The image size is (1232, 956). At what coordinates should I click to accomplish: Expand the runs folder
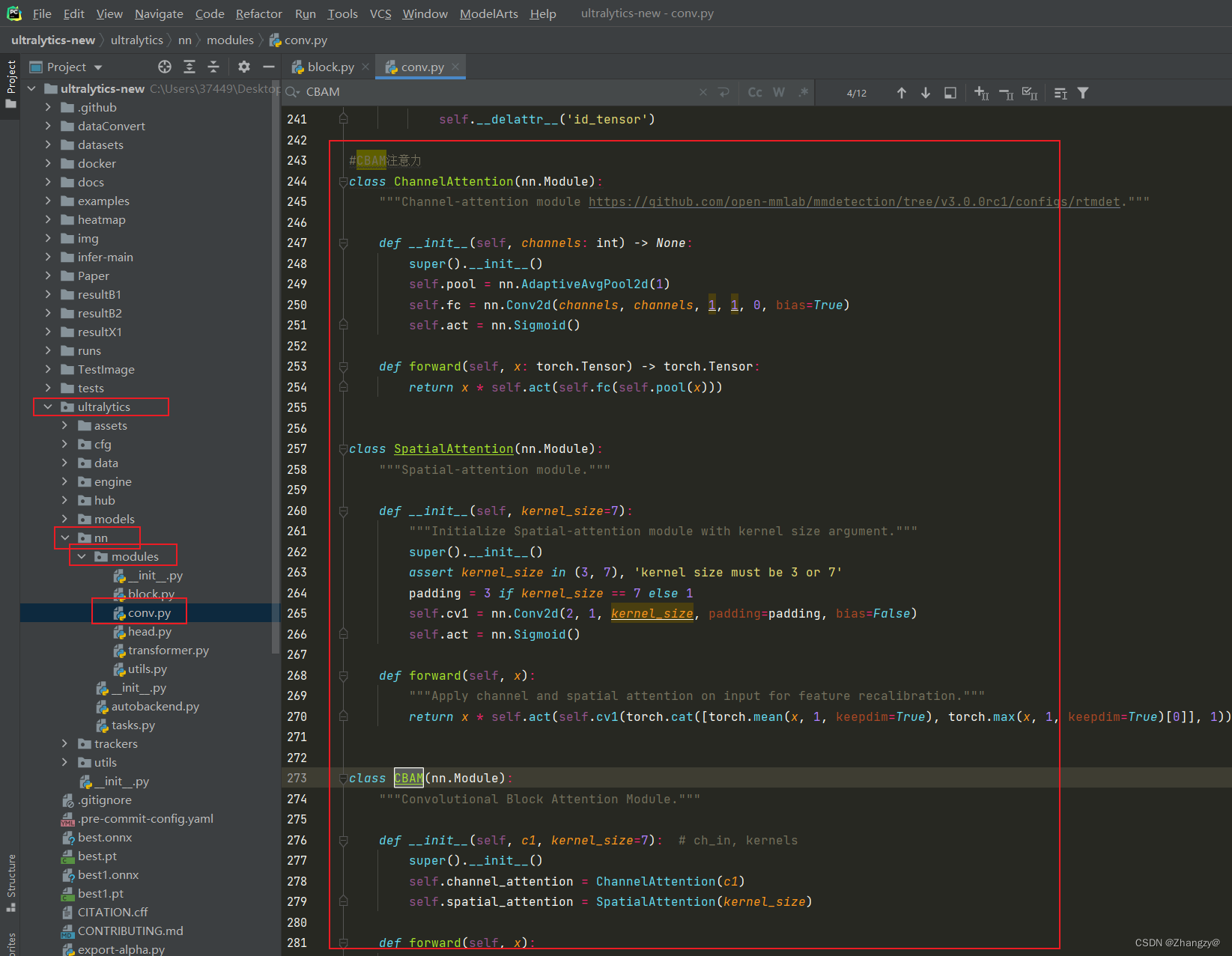point(48,350)
